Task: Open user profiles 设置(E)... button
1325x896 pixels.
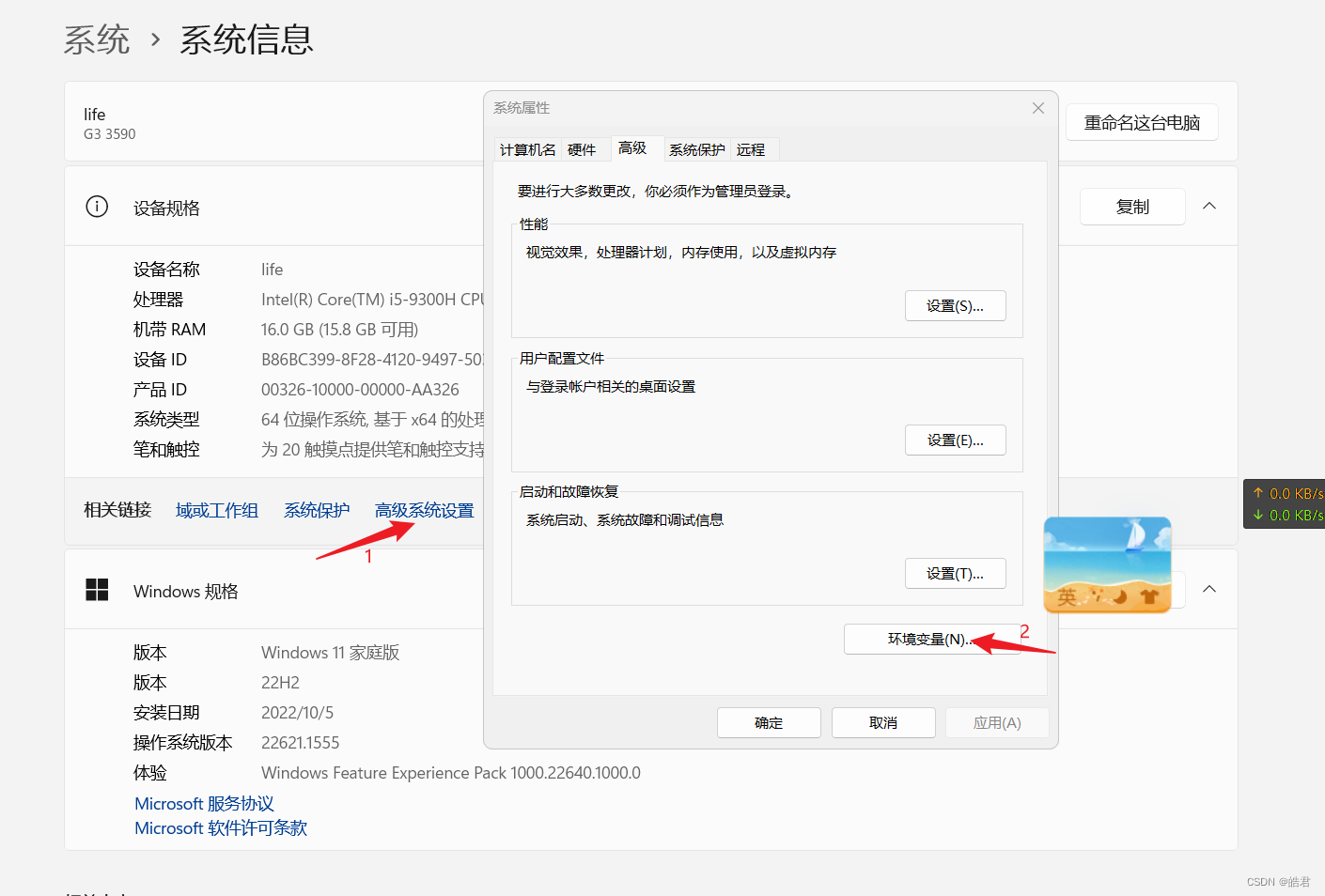Action: click(x=955, y=440)
